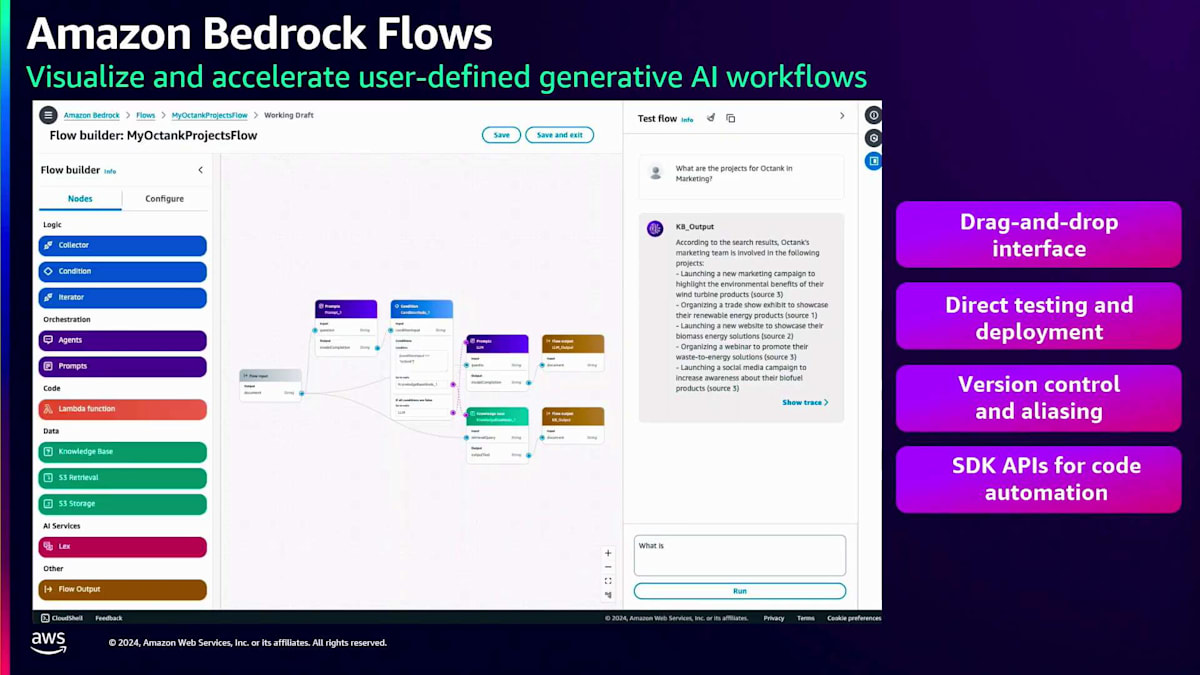Open the Flow builder Info link
Viewport: 1200px width, 675px height.
[110, 171]
